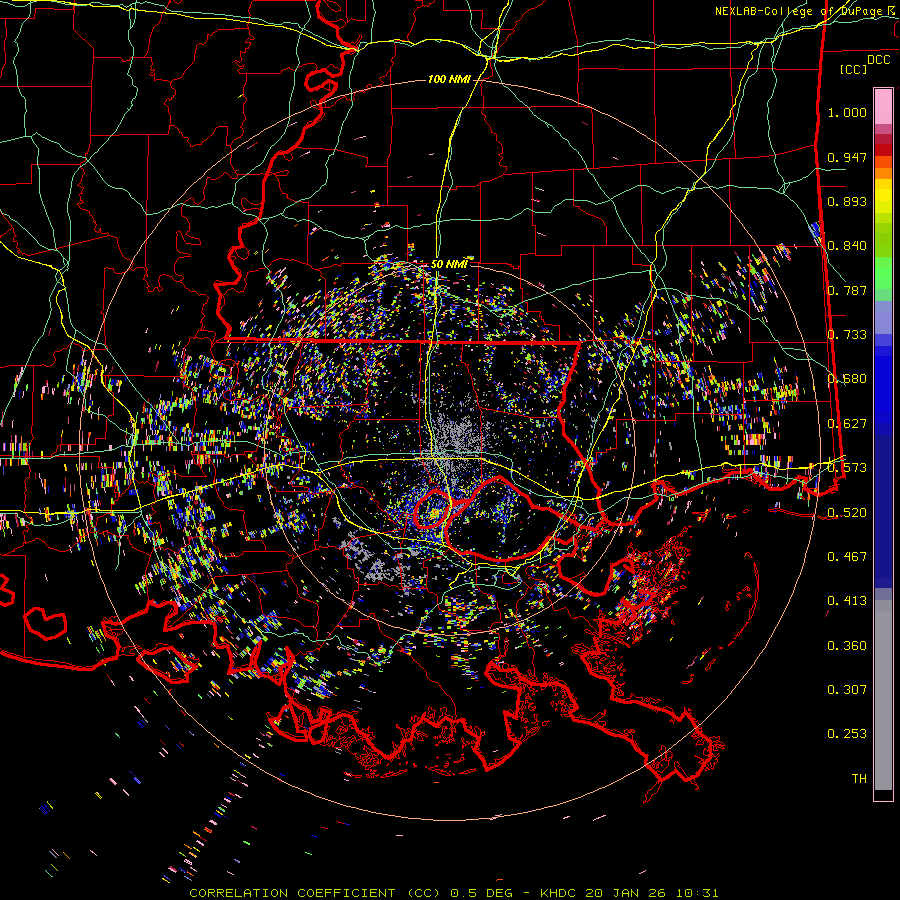Click the 0.520 color scale value
Screen dimensions: 900x900
tap(847, 513)
